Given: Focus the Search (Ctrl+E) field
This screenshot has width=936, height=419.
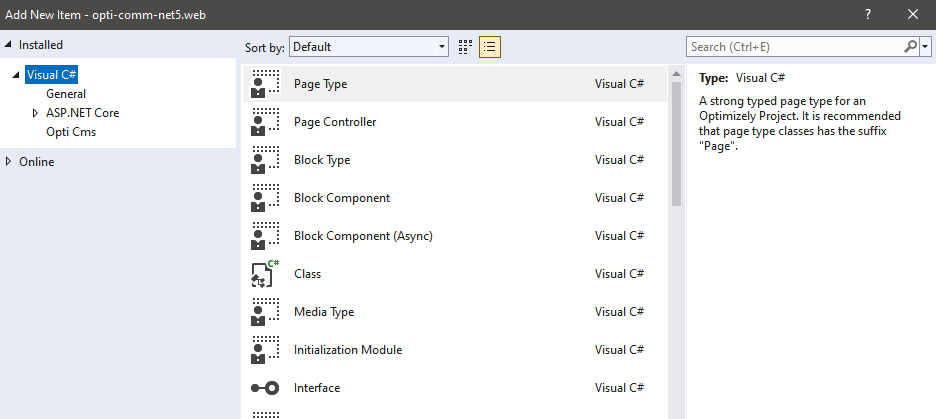Looking at the screenshot, I should [x=796, y=47].
